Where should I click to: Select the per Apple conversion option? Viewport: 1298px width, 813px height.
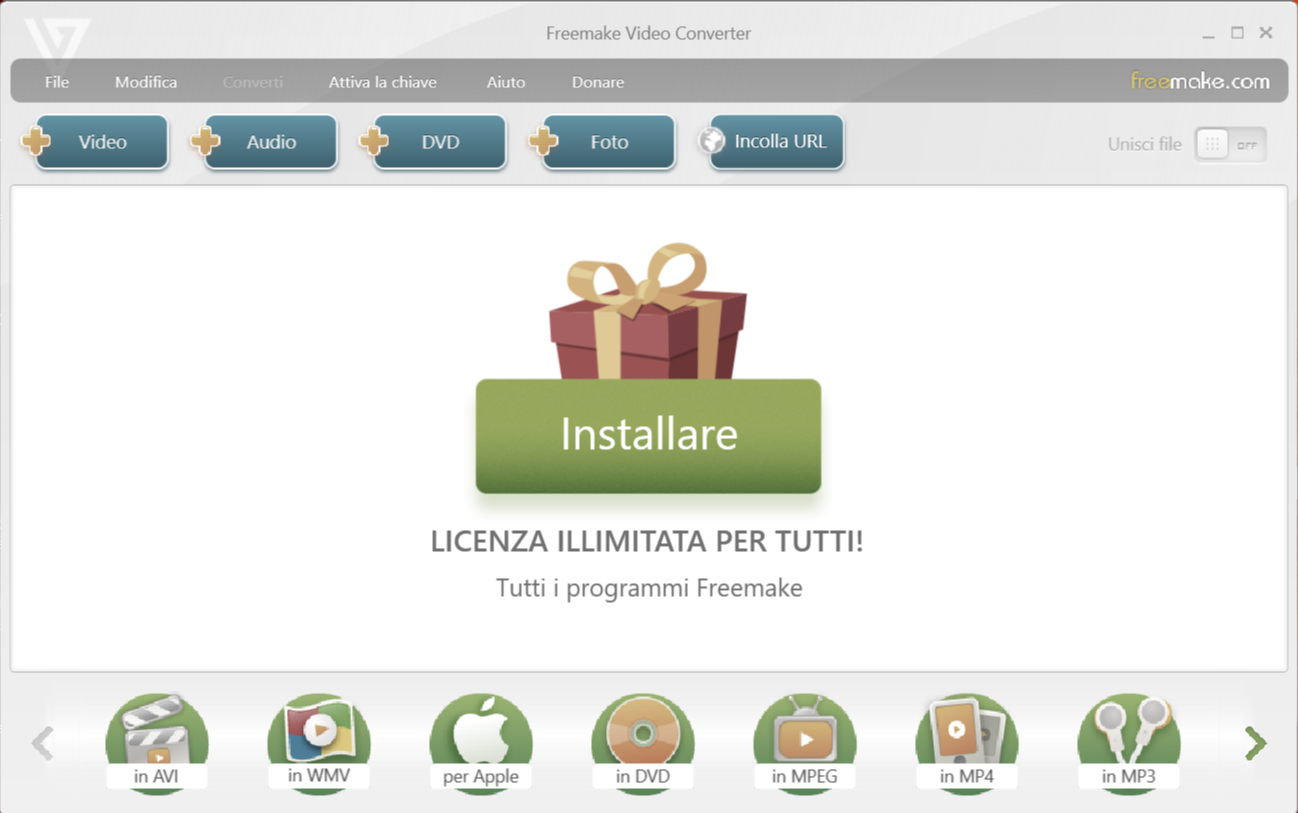pos(481,743)
